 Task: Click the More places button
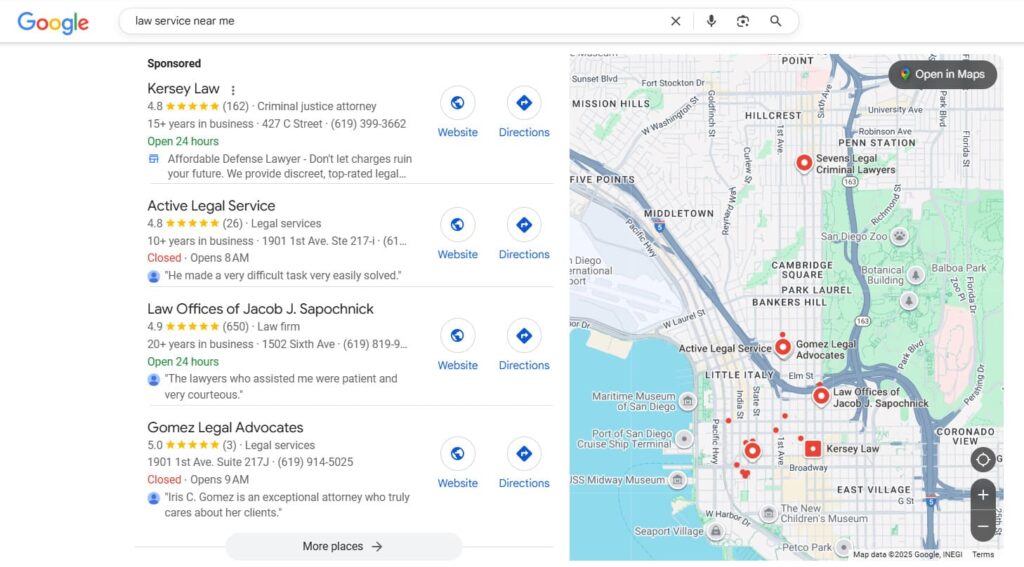[344, 546]
